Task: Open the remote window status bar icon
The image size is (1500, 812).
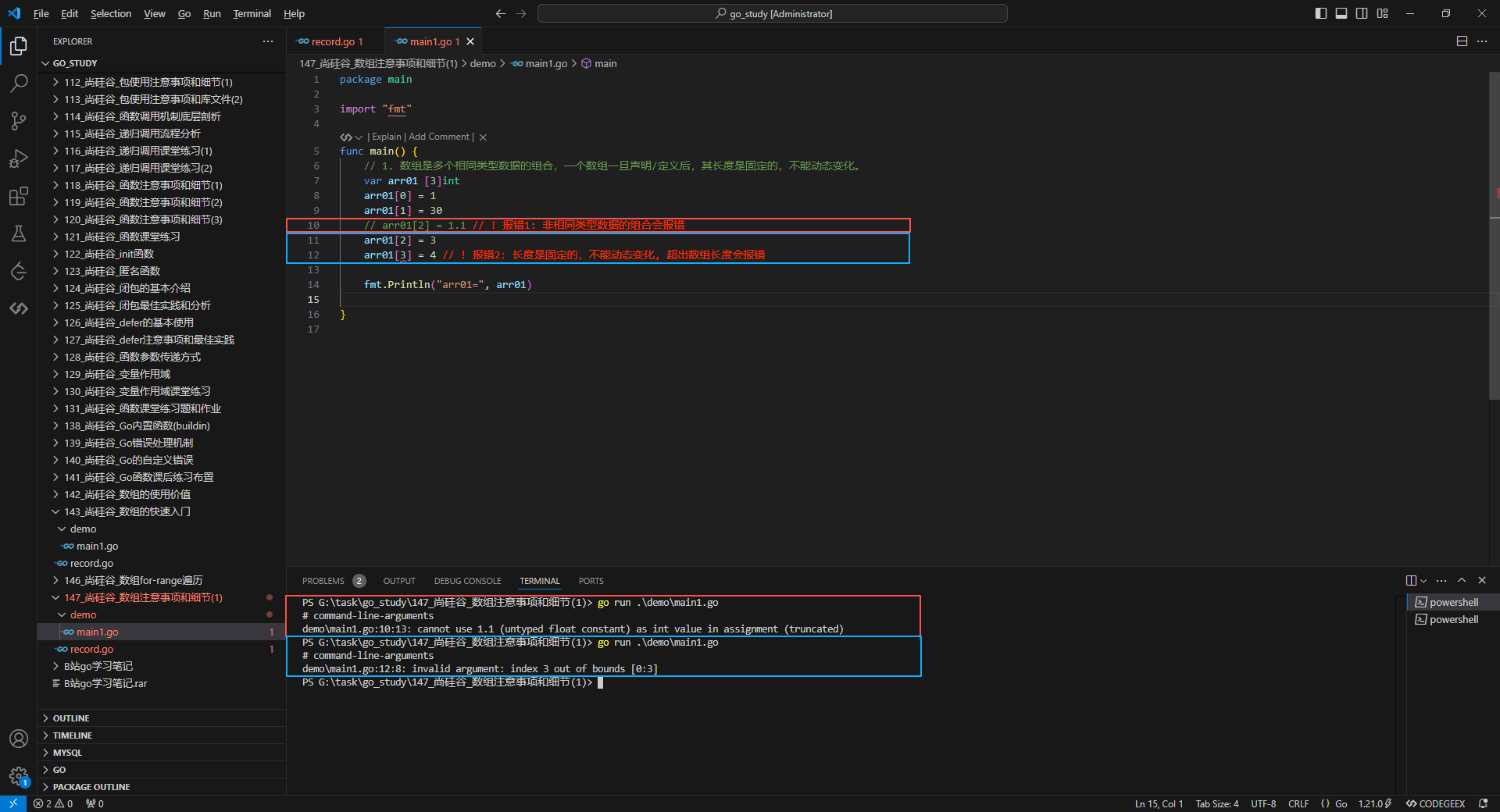Action: point(13,803)
